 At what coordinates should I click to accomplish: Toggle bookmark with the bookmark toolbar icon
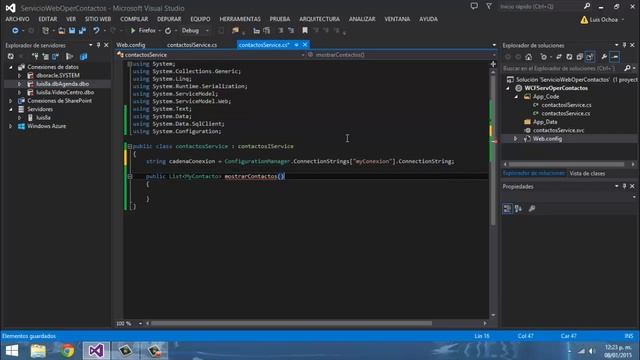[305, 31]
